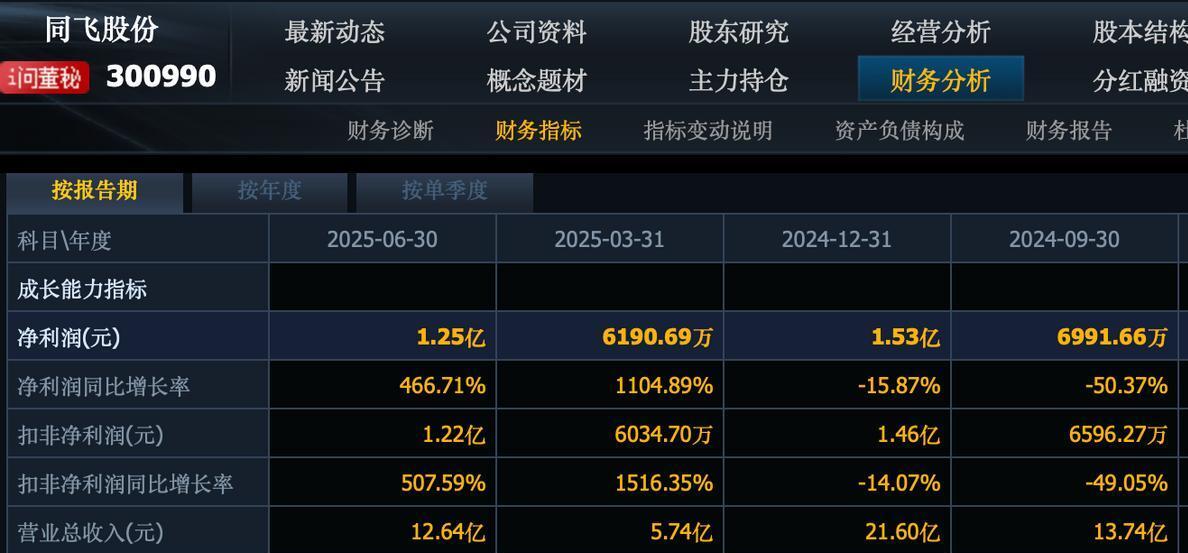Click the 2024-12-31 column header
Screen dimensions: 1188x553
[836, 240]
